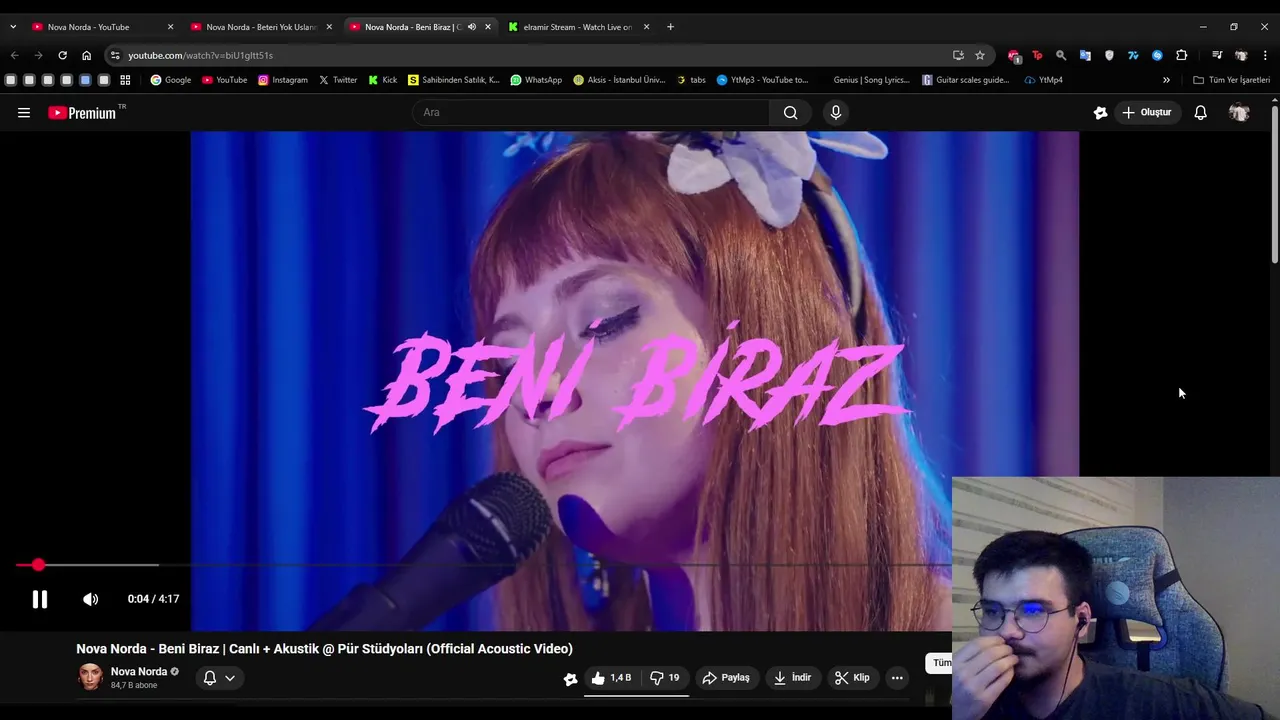Click the sparkle Ask icon beside like button

click(x=570, y=679)
